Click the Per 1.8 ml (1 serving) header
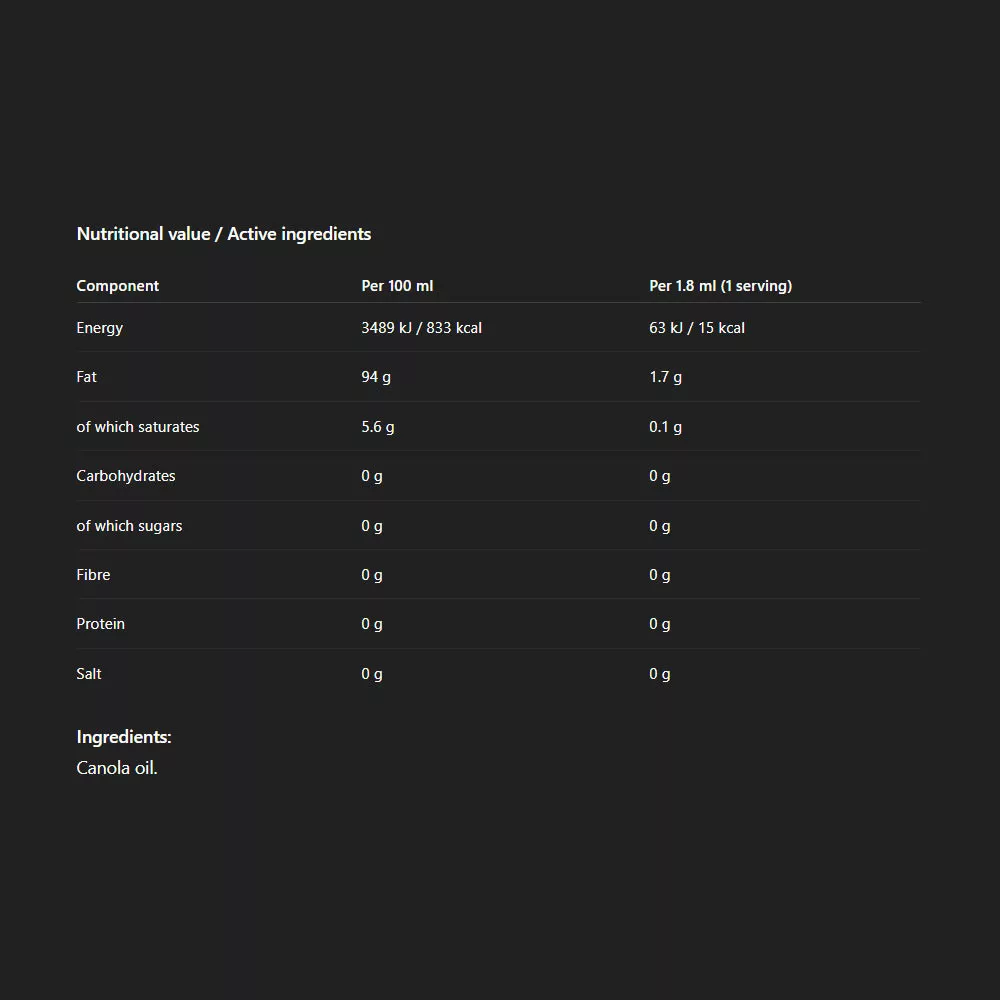1000x1000 pixels. [720, 286]
